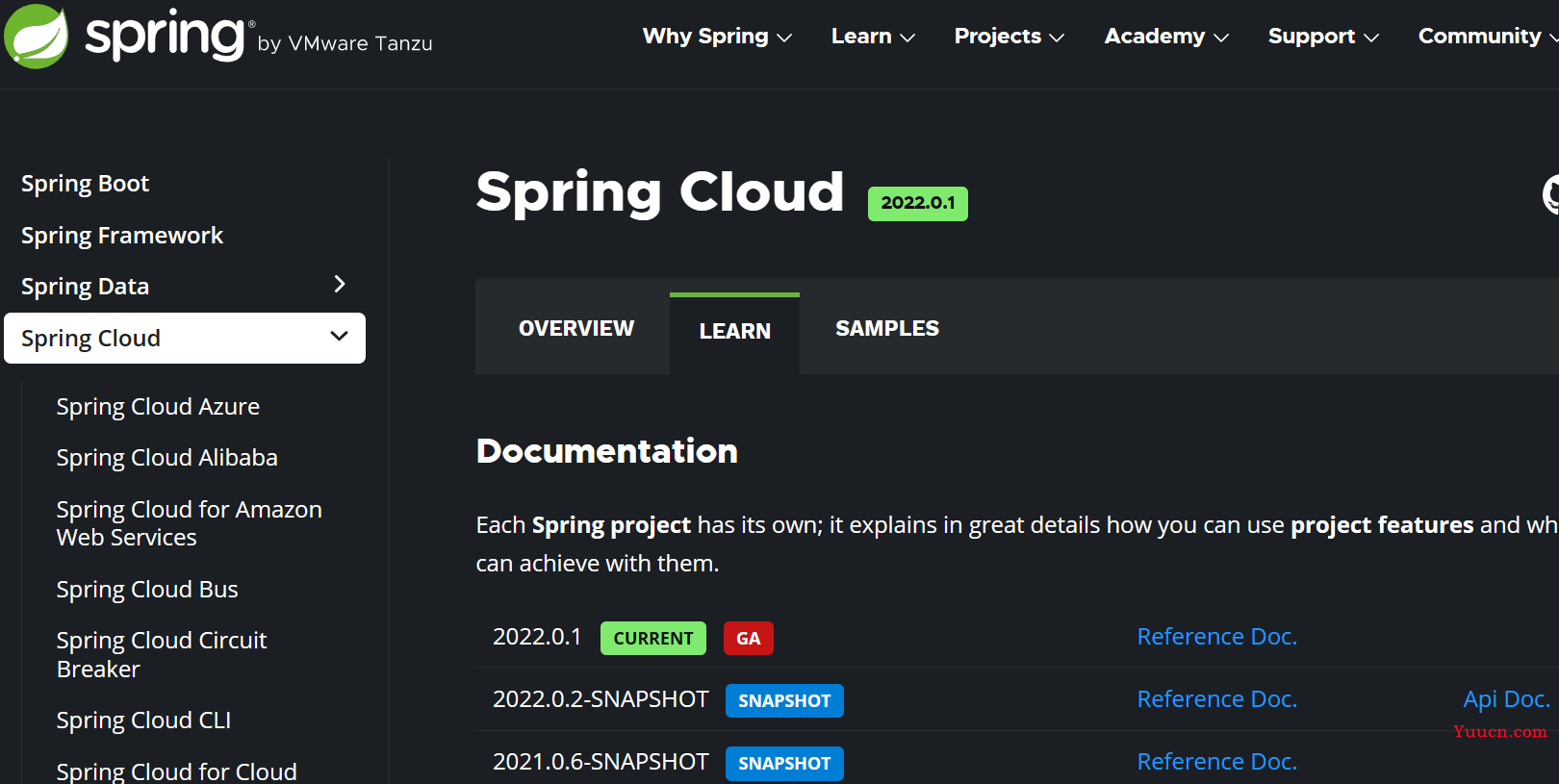Screen dimensions: 1559x784
Task: Open Spring Cloud Alibaba
Action: [166, 458]
